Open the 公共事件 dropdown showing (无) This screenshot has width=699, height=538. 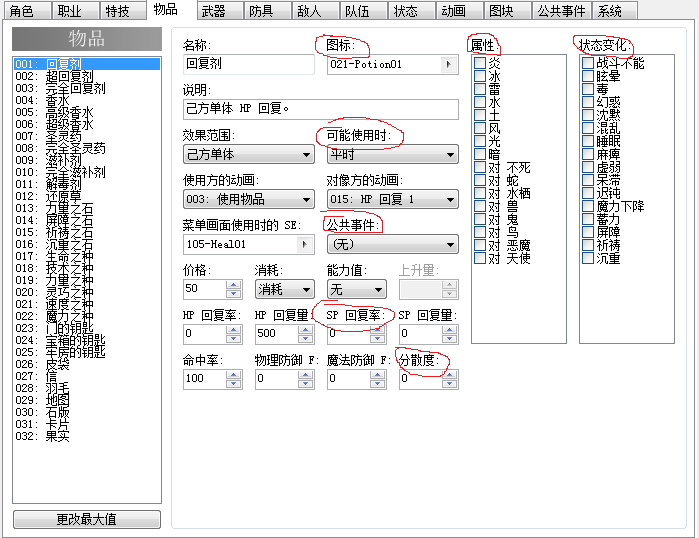pos(393,244)
